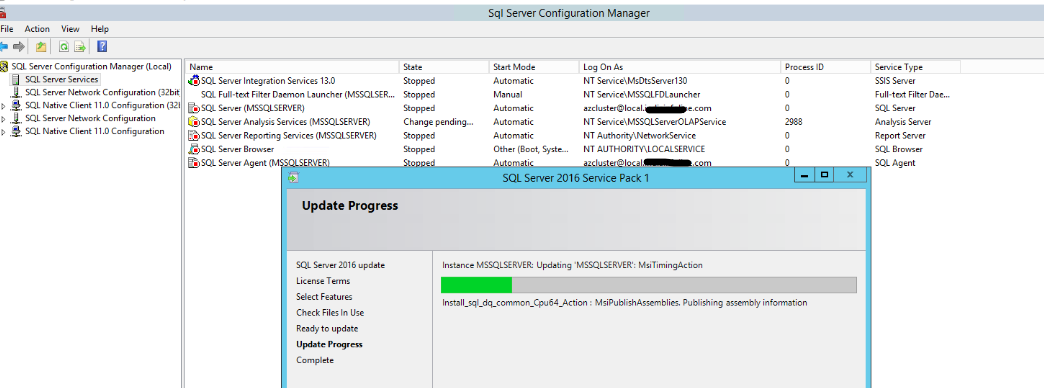
Task: Click the Configuration Manager (Local) root icon
Action: pyautogui.click(x=5, y=66)
